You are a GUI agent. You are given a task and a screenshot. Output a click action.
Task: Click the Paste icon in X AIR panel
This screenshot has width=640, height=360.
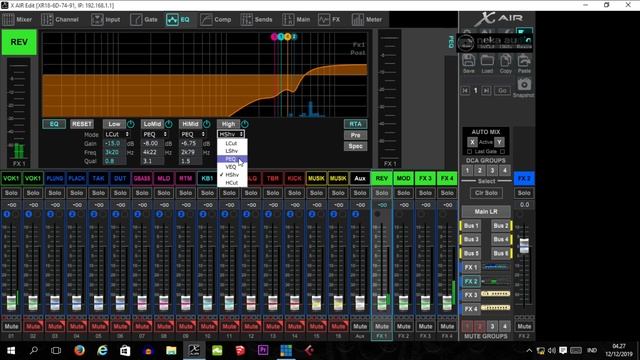pos(524,60)
